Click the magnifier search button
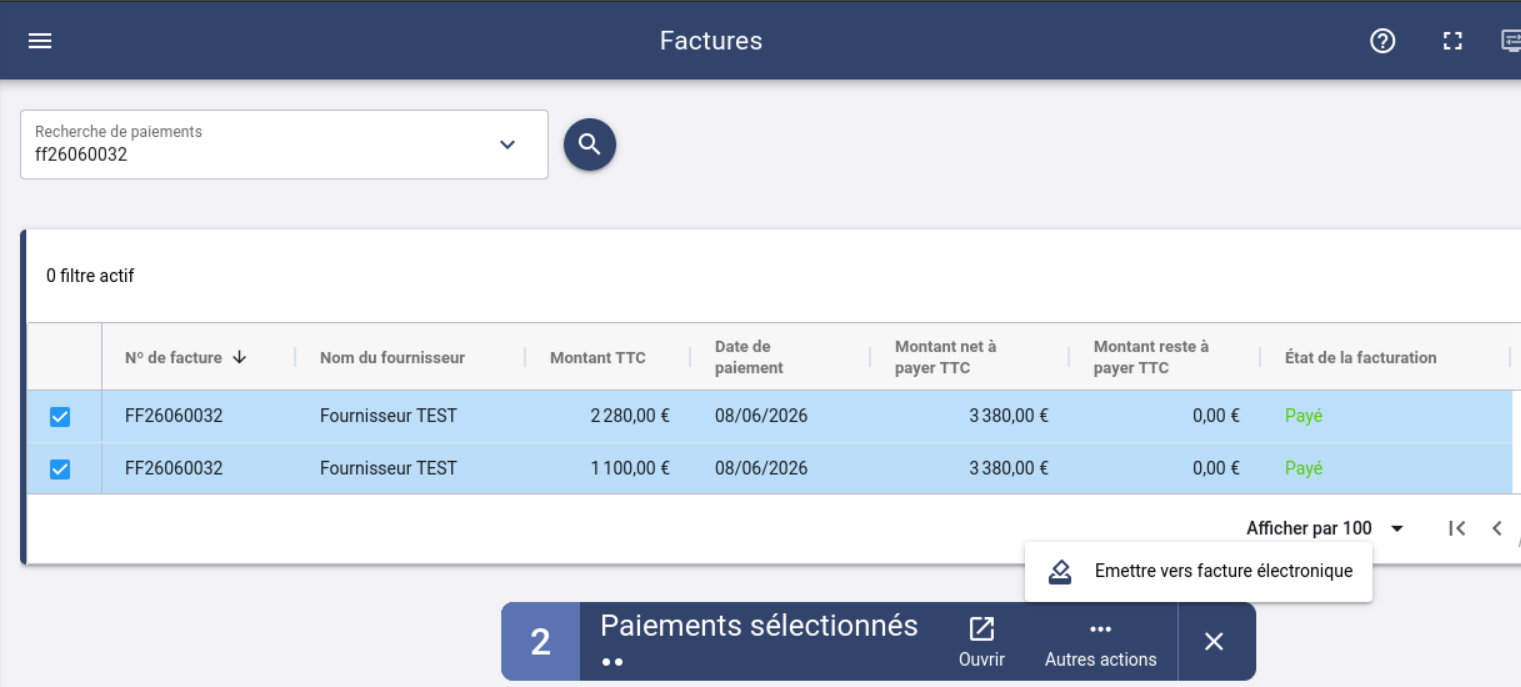This screenshot has width=1521, height=687. coord(590,144)
